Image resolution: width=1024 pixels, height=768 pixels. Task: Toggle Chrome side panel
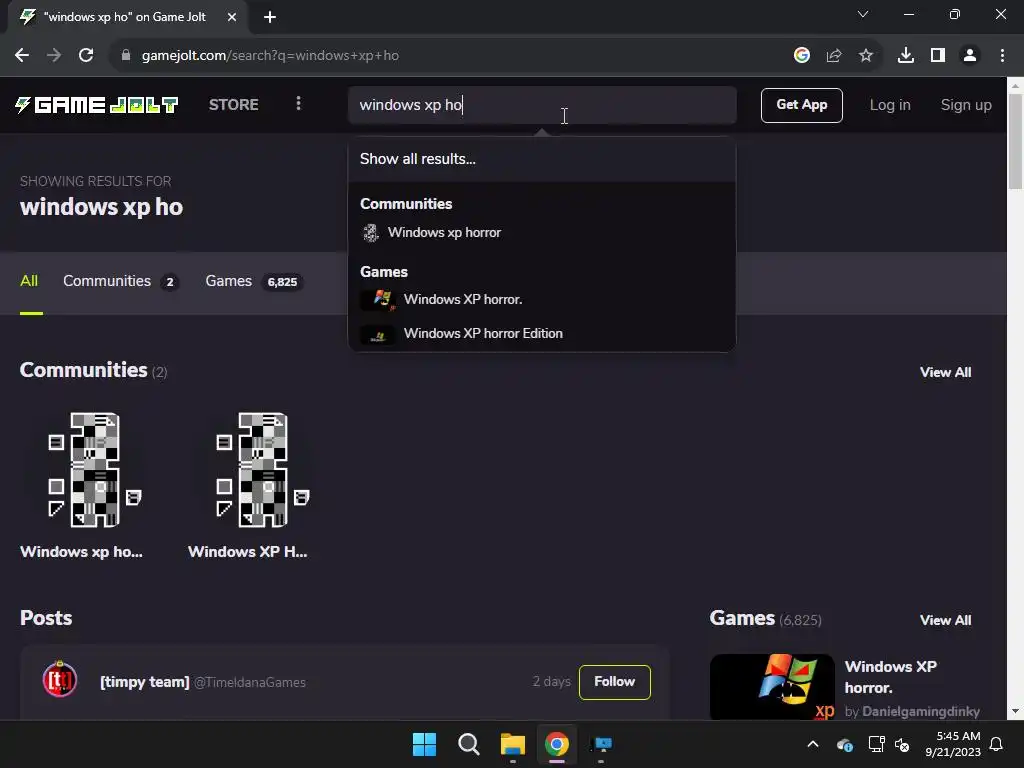938,56
